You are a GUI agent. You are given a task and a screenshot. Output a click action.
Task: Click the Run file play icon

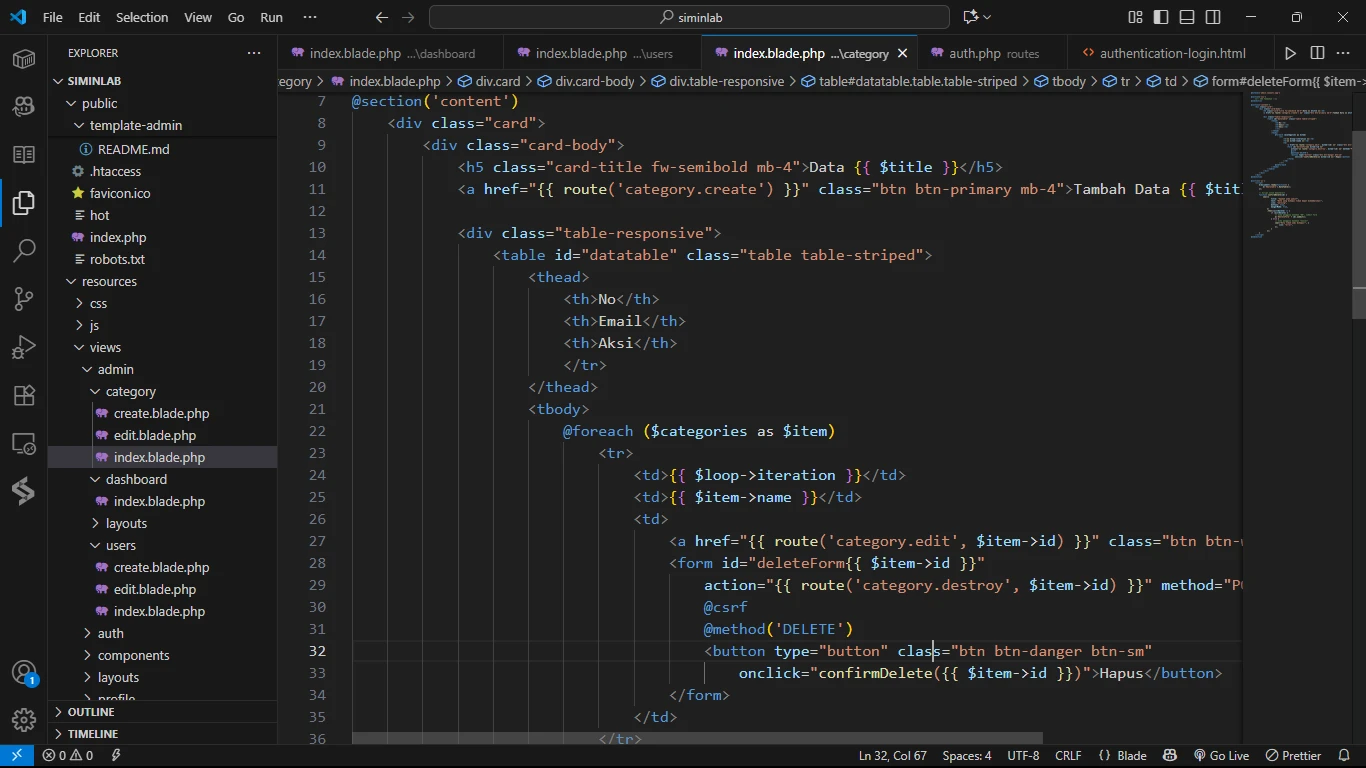click(x=1290, y=53)
